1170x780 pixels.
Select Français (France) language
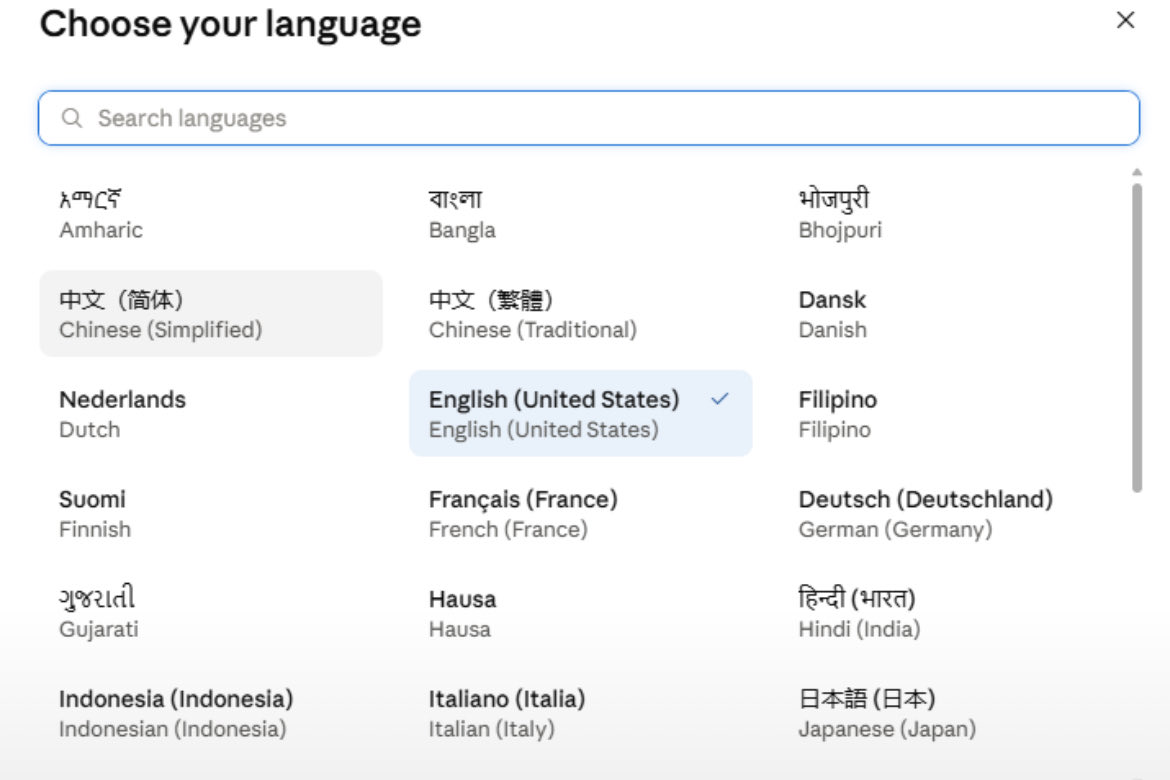pyautogui.click(x=581, y=514)
